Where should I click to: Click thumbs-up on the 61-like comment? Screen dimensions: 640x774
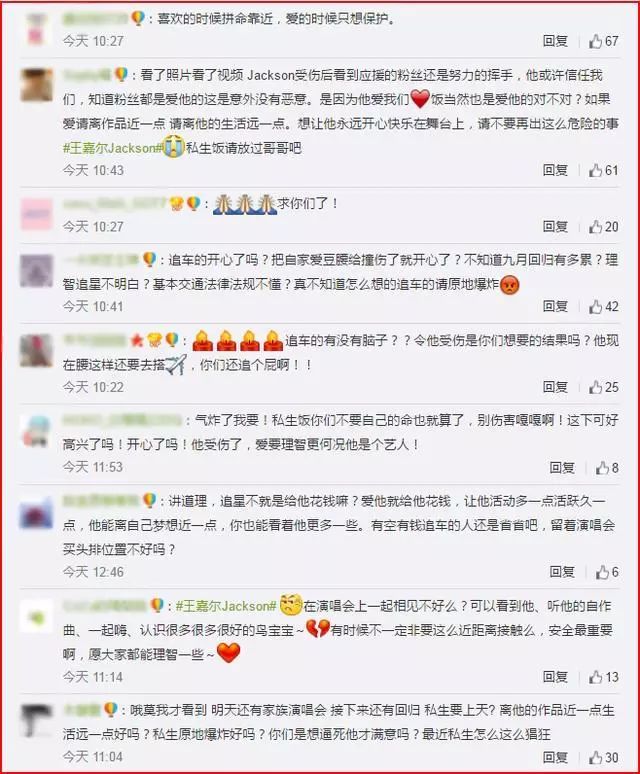[603, 170]
